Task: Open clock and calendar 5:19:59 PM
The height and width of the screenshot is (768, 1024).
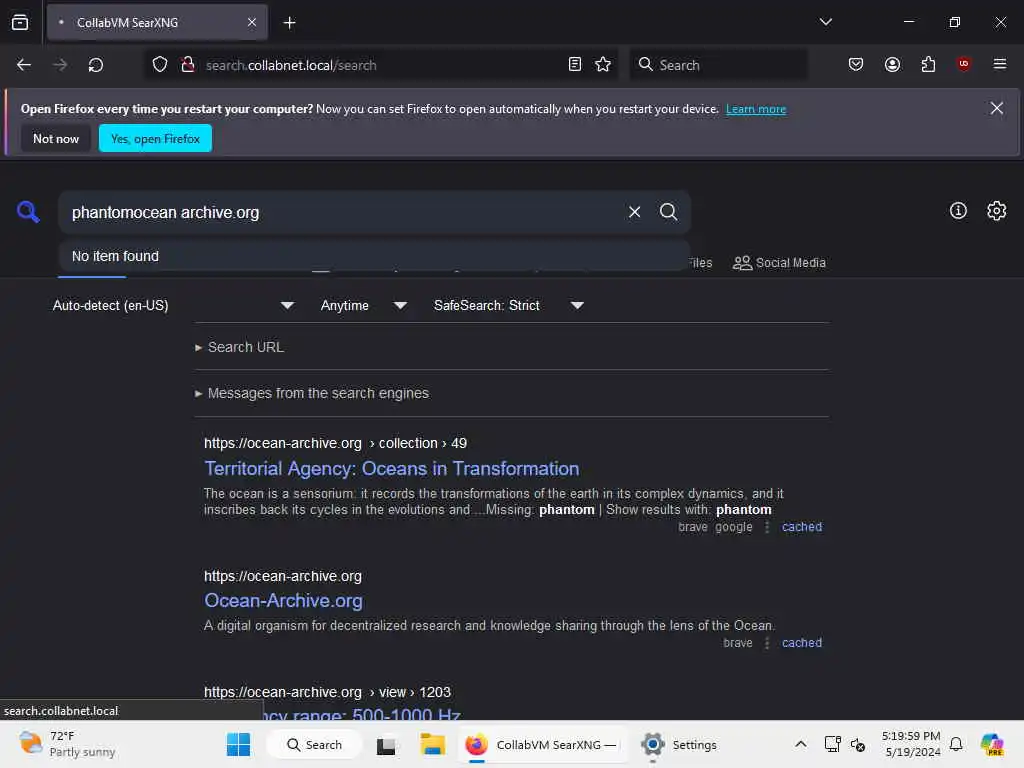Action: (x=912, y=744)
